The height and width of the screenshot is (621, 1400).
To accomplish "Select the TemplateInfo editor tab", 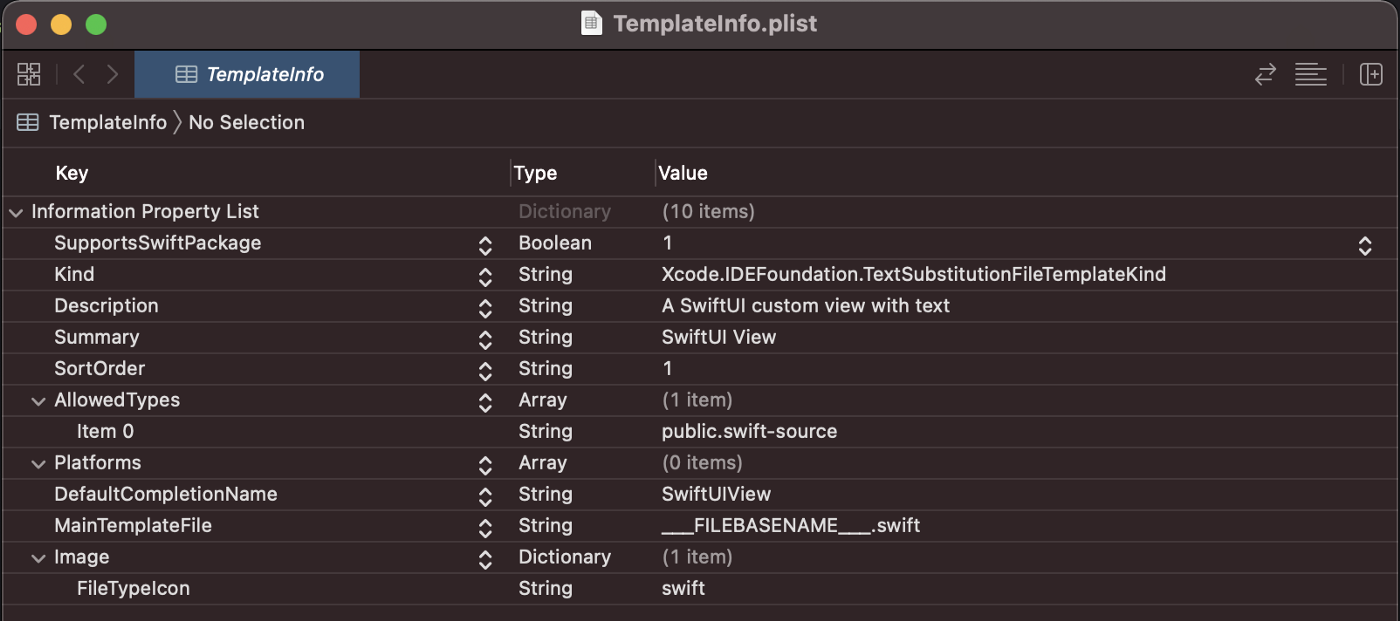I will pyautogui.click(x=247, y=74).
